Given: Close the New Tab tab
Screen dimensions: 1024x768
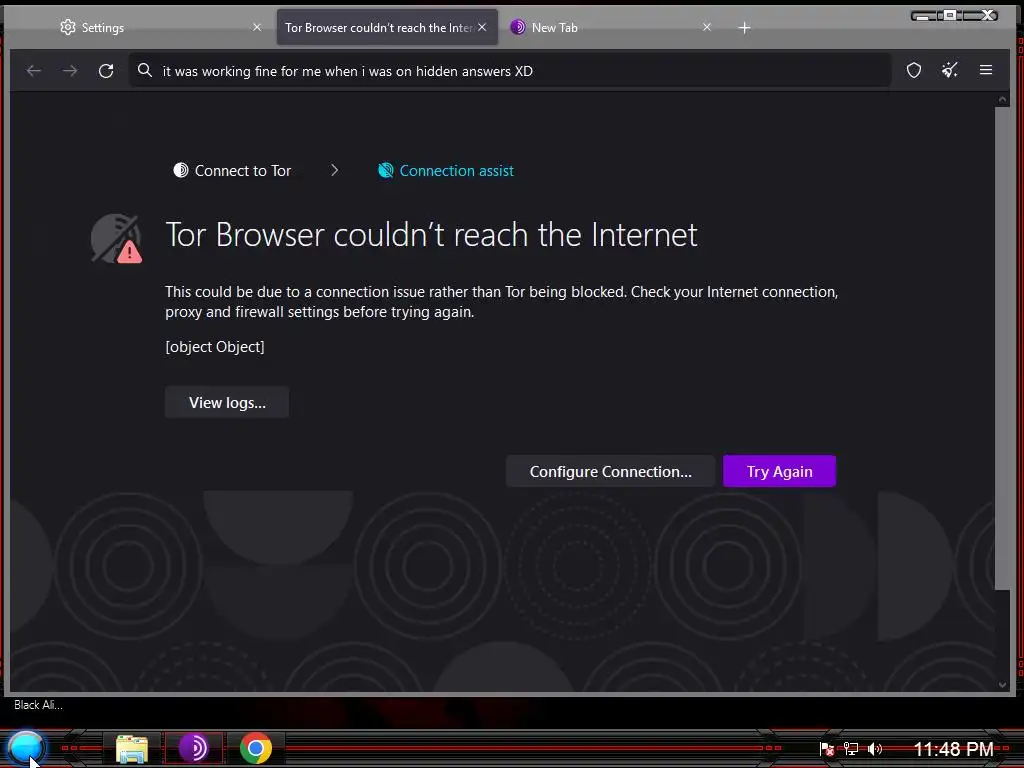Looking at the screenshot, I should (x=707, y=27).
